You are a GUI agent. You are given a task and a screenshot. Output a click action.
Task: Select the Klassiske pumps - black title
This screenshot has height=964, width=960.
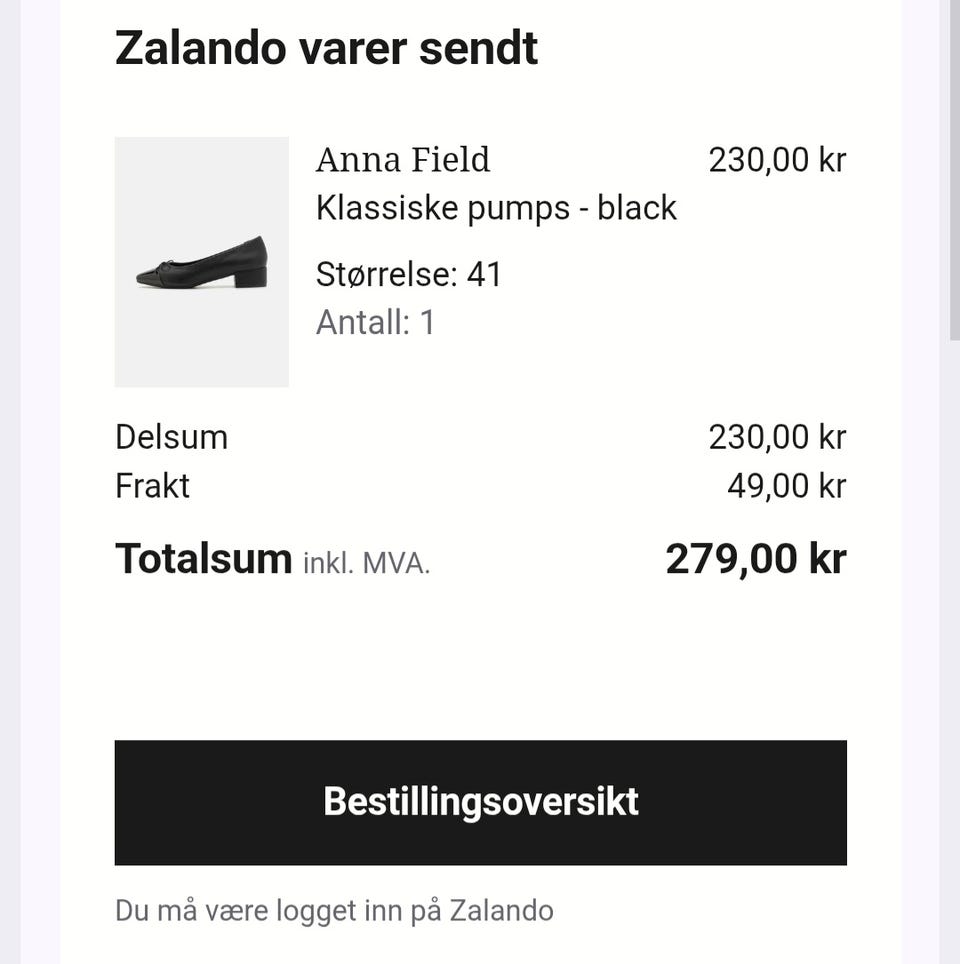496,208
